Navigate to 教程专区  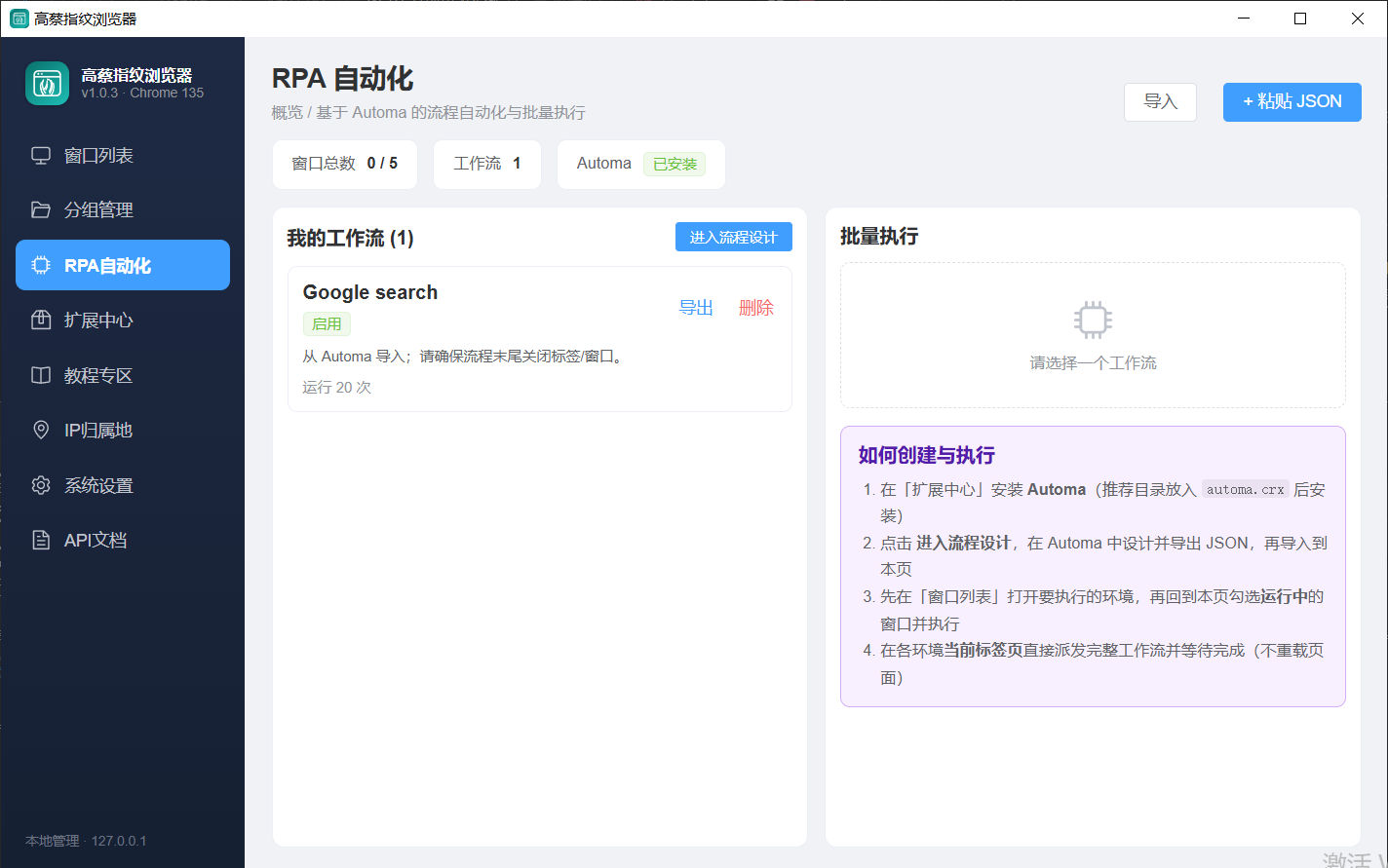click(123, 375)
